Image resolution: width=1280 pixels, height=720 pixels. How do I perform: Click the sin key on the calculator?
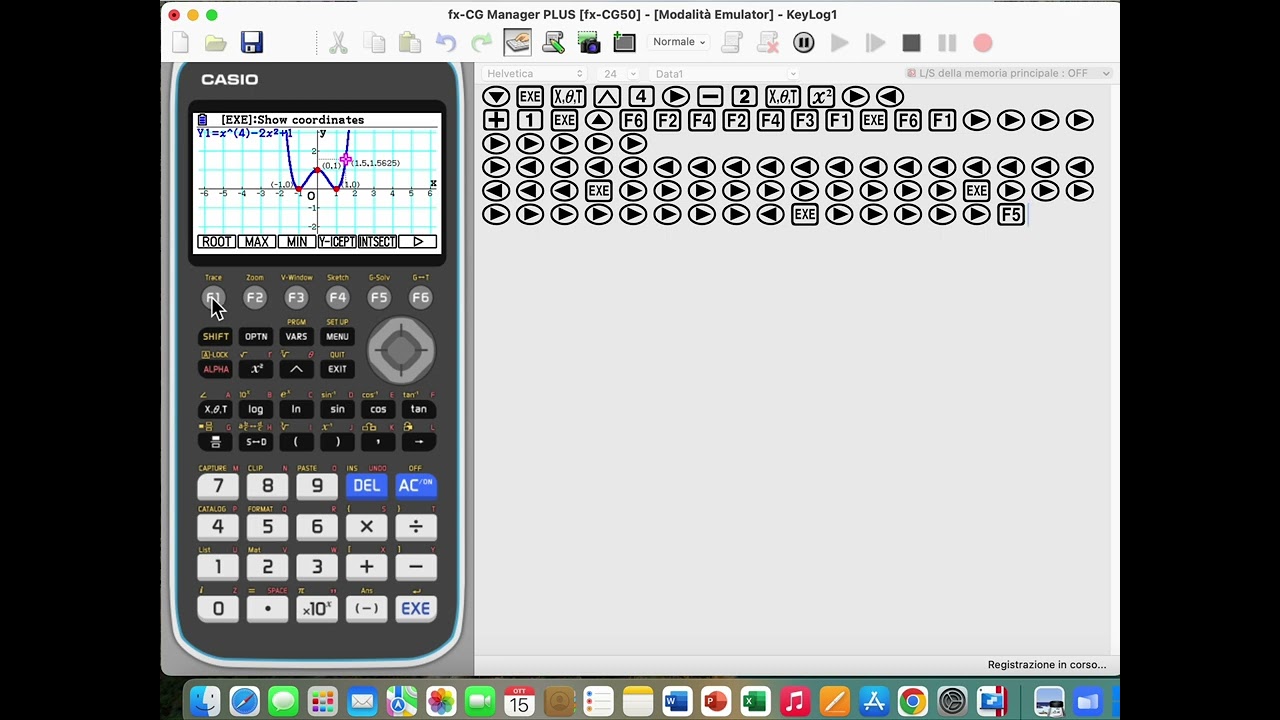click(x=337, y=409)
